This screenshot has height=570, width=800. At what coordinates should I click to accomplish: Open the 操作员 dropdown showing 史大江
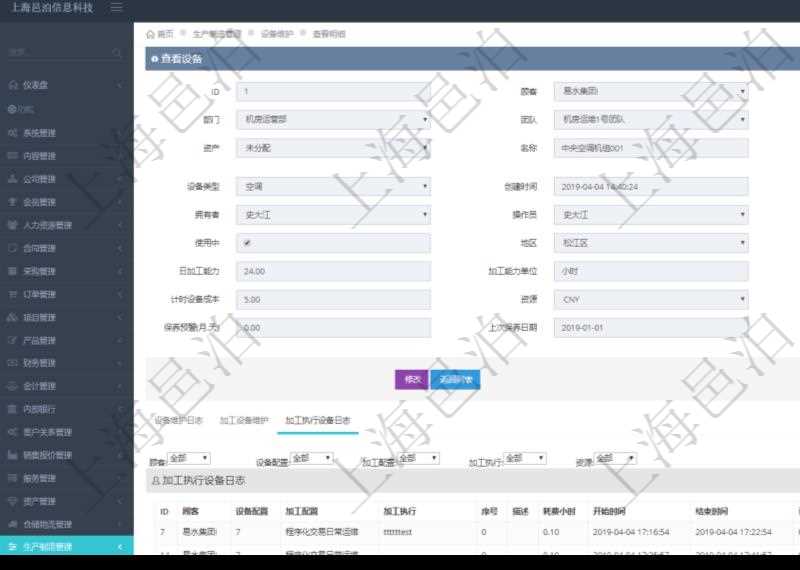click(x=651, y=215)
